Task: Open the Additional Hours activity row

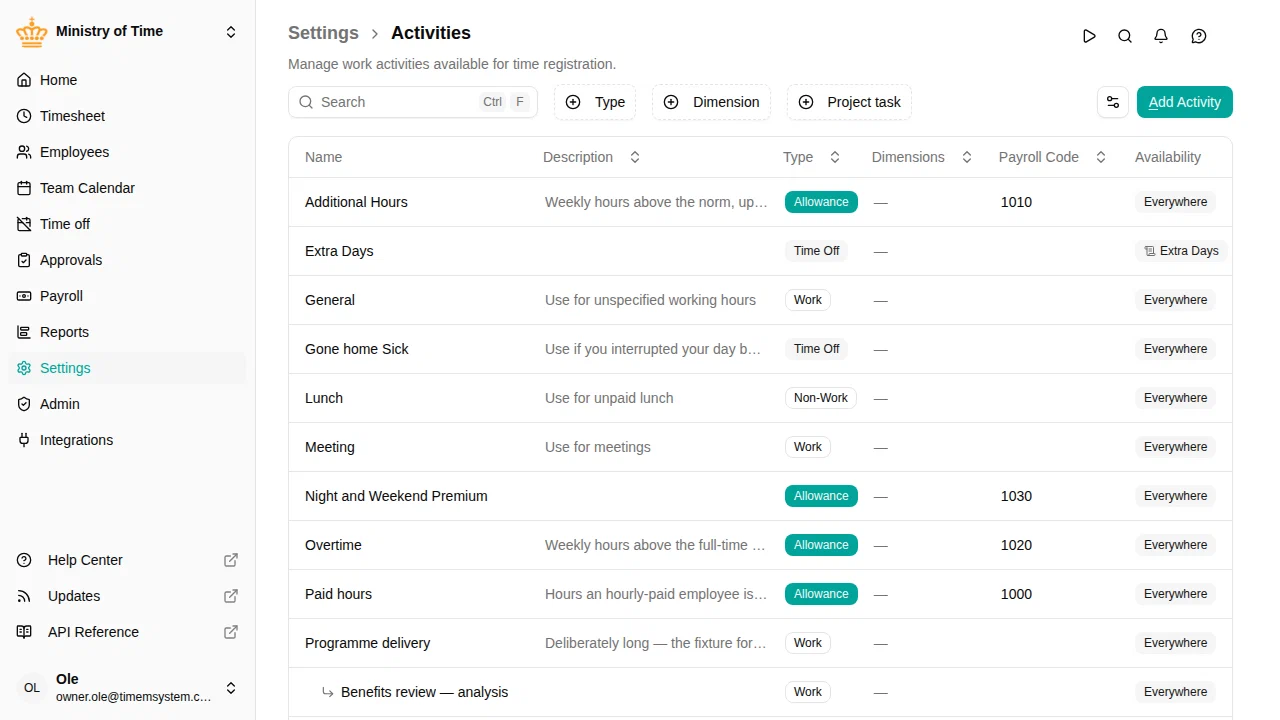Action: (x=760, y=202)
